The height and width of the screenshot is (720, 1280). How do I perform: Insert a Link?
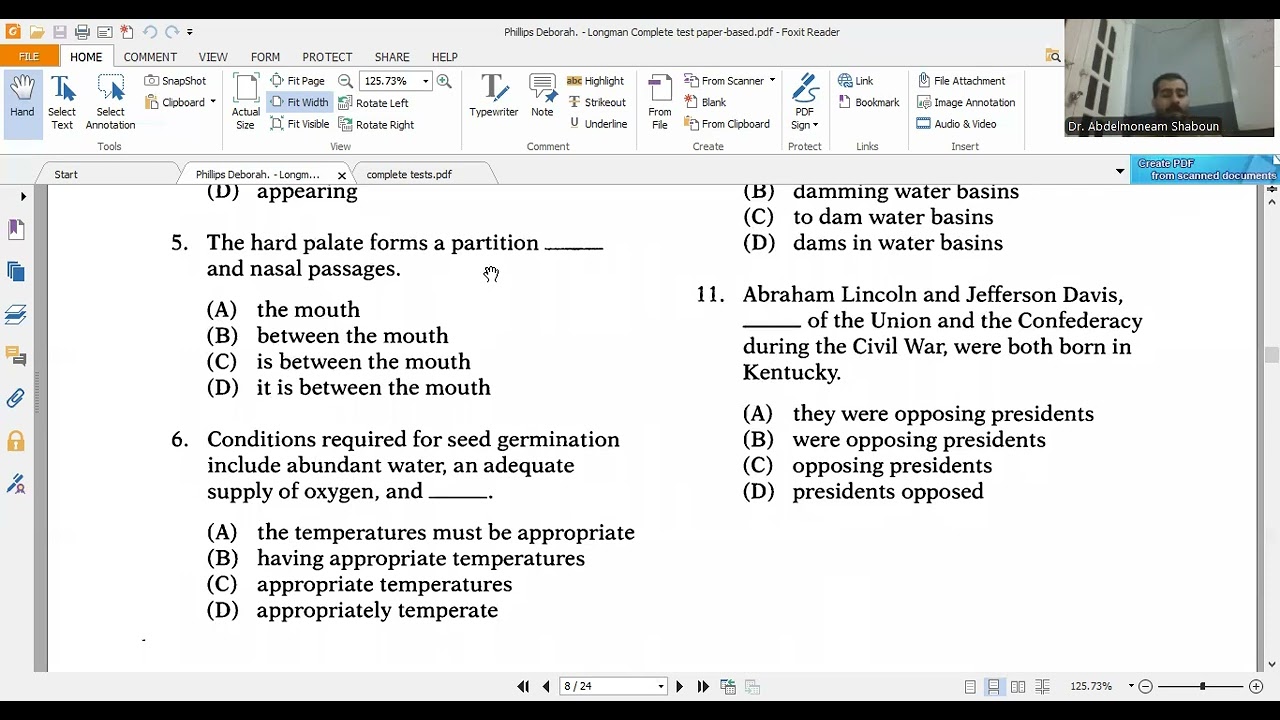855,81
